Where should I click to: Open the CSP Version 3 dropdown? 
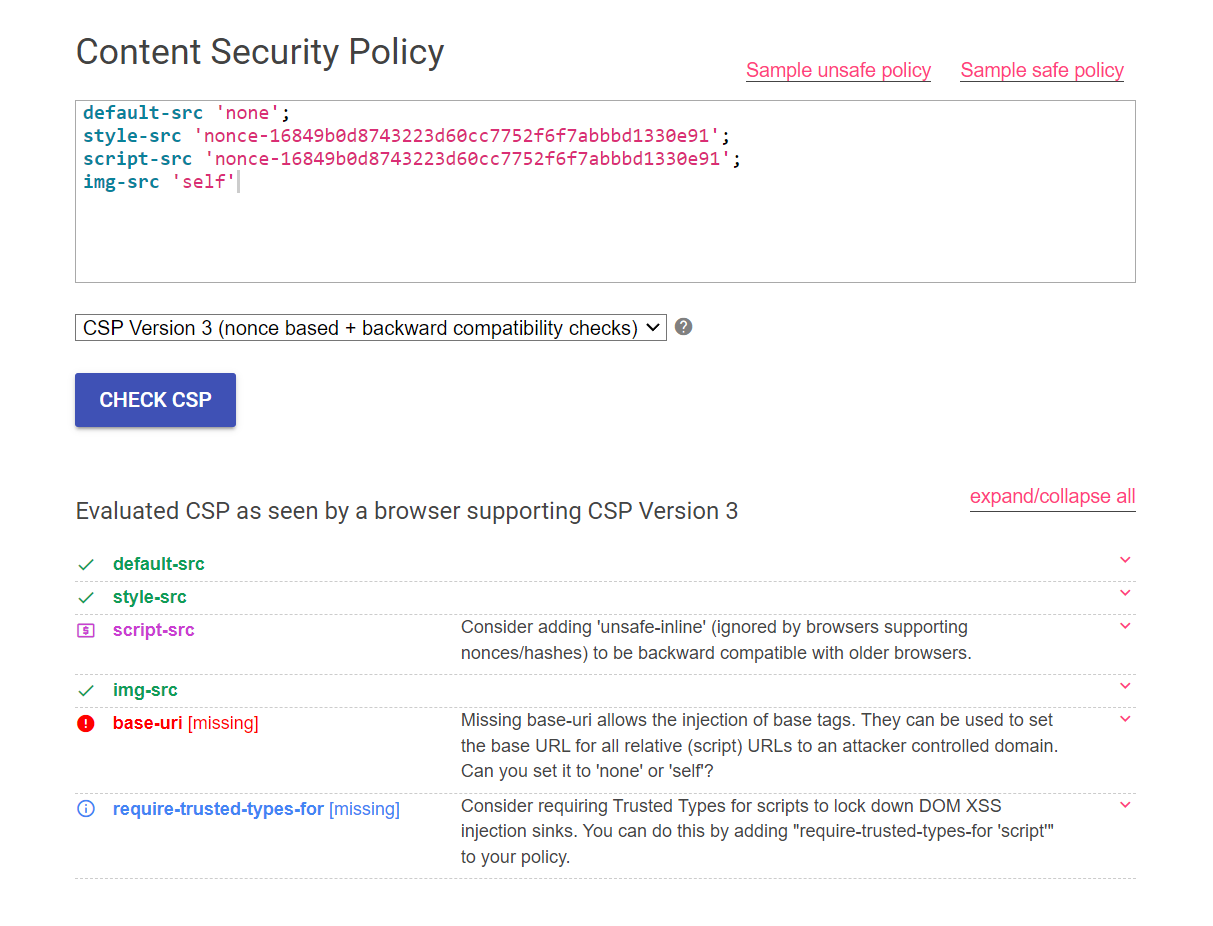point(370,327)
